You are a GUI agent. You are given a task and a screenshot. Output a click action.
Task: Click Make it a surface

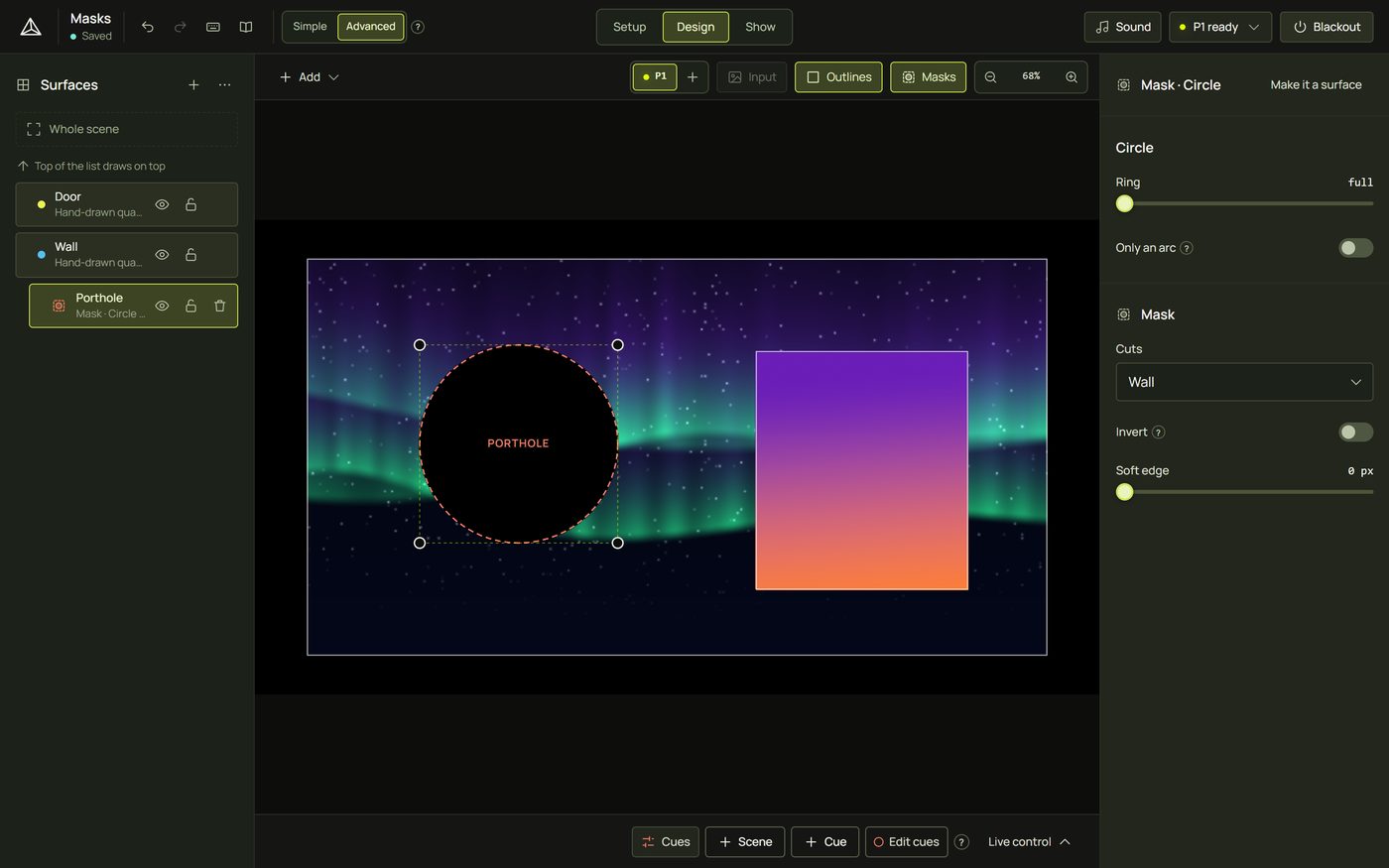pyautogui.click(x=1316, y=85)
